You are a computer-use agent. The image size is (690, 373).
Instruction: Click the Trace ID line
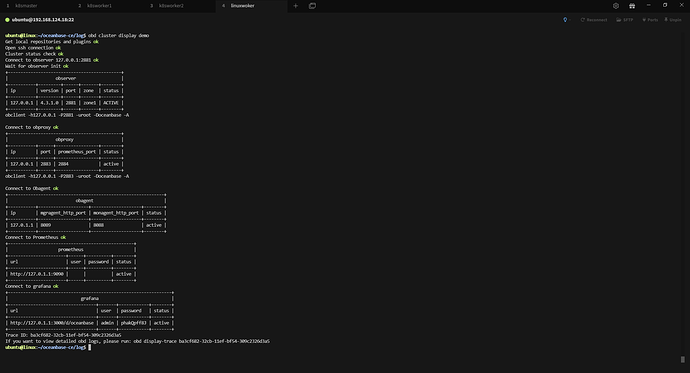click(63, 335)
